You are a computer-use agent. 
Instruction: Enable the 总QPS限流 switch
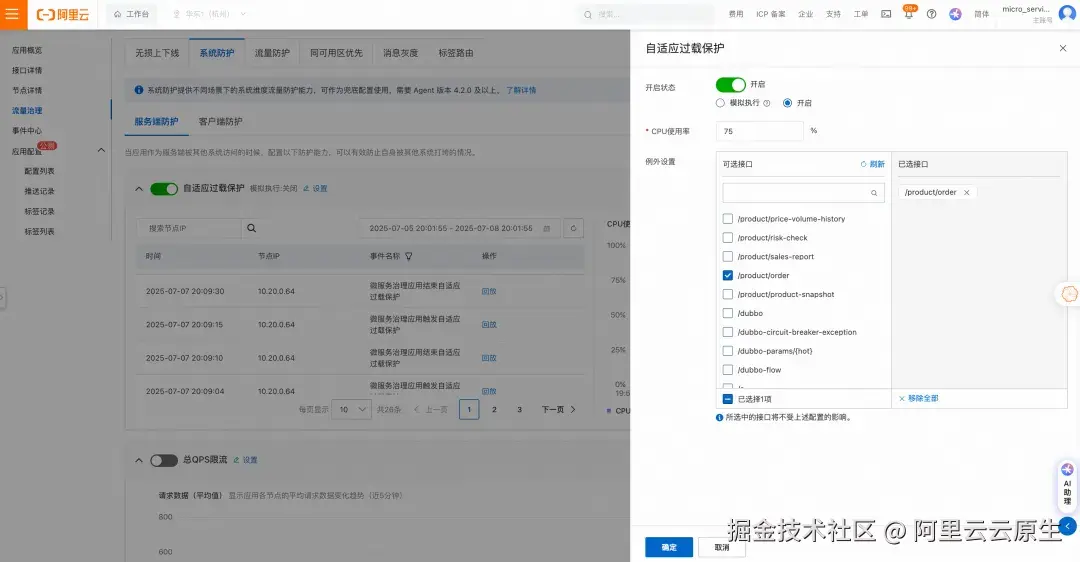pos(164,460)
